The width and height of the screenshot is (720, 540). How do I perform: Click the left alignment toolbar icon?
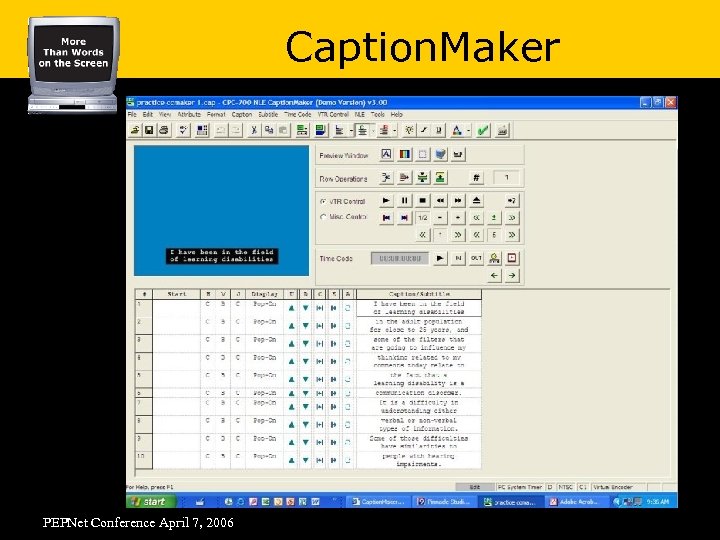coord(340,130)
